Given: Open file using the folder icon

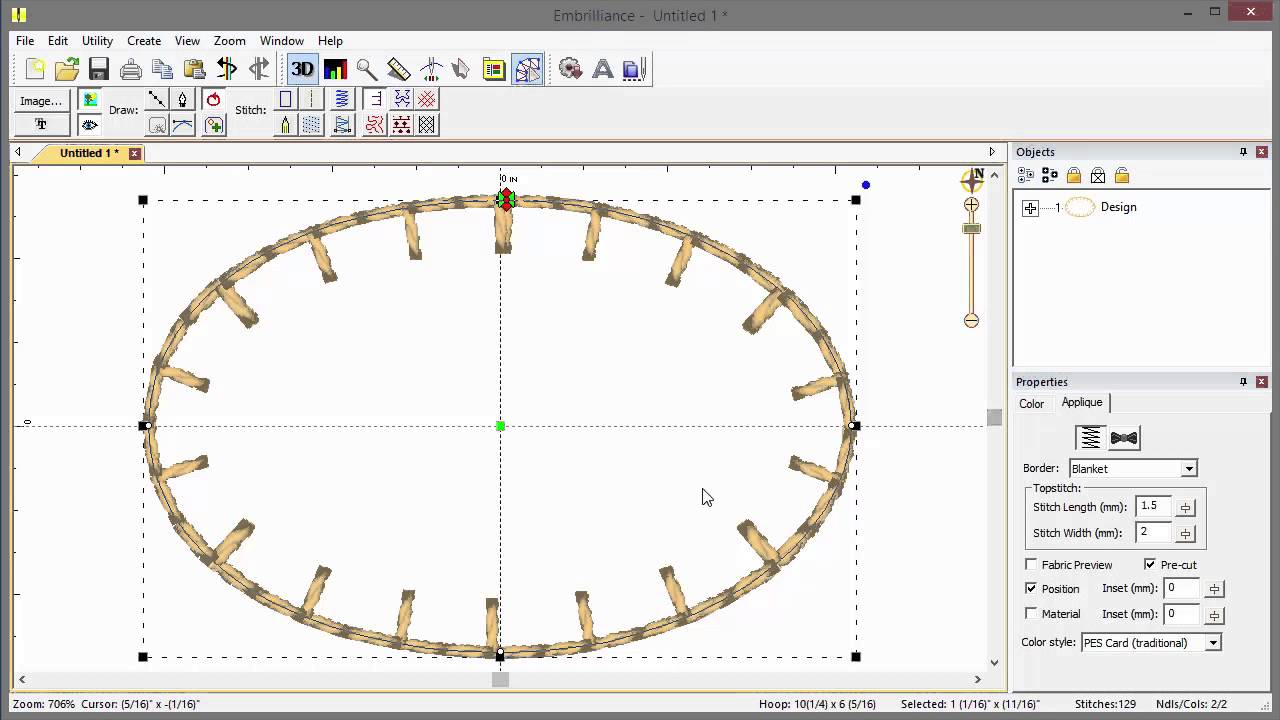Looking at the screenshot, I should click(67, 69).
